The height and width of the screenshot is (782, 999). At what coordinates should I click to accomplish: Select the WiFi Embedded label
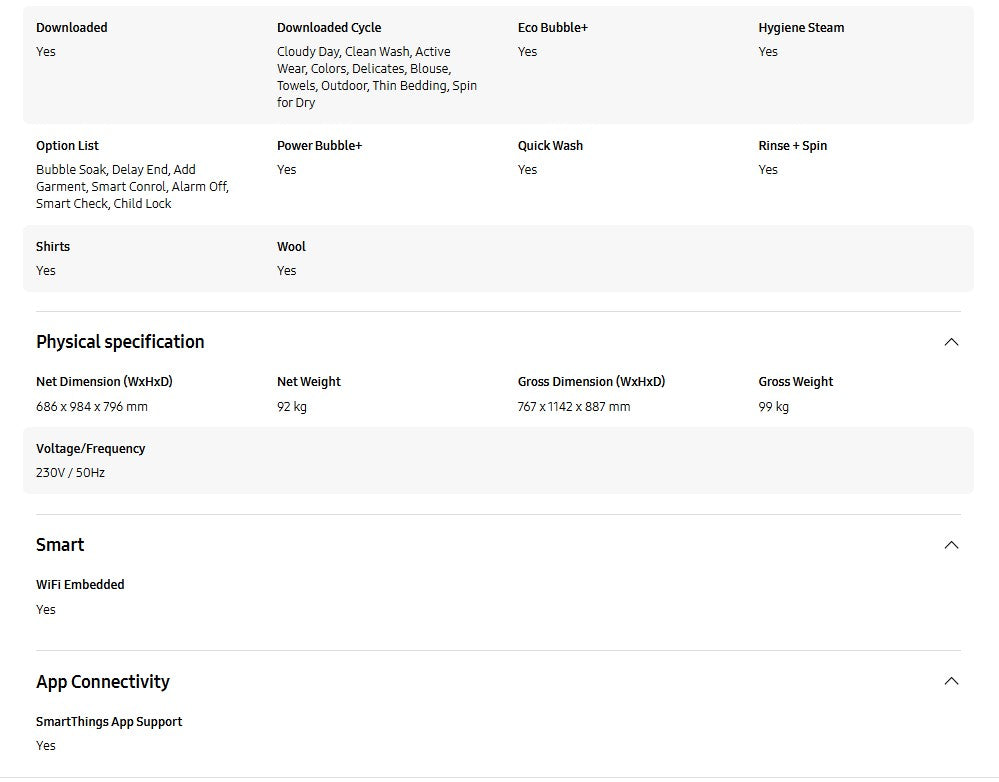[x=80, y=585]
